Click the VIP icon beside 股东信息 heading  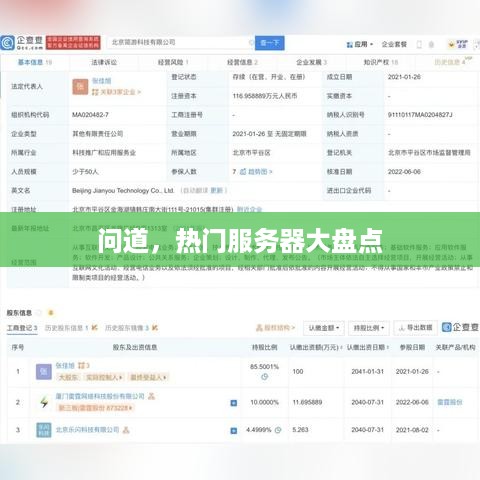point(51,313)
